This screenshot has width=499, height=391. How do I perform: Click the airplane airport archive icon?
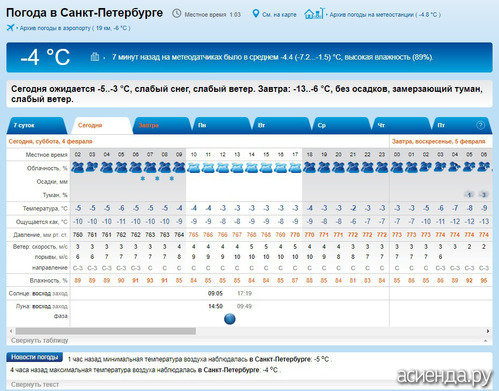[10, 28]
